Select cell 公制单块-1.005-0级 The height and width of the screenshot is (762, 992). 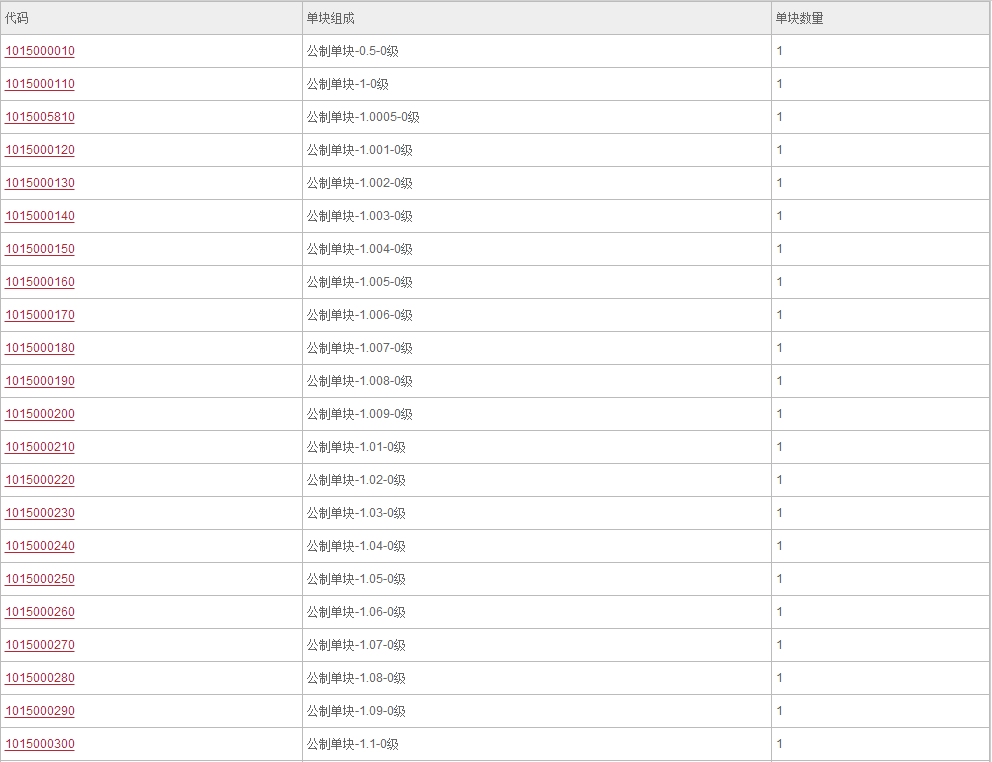click(536, 282)
